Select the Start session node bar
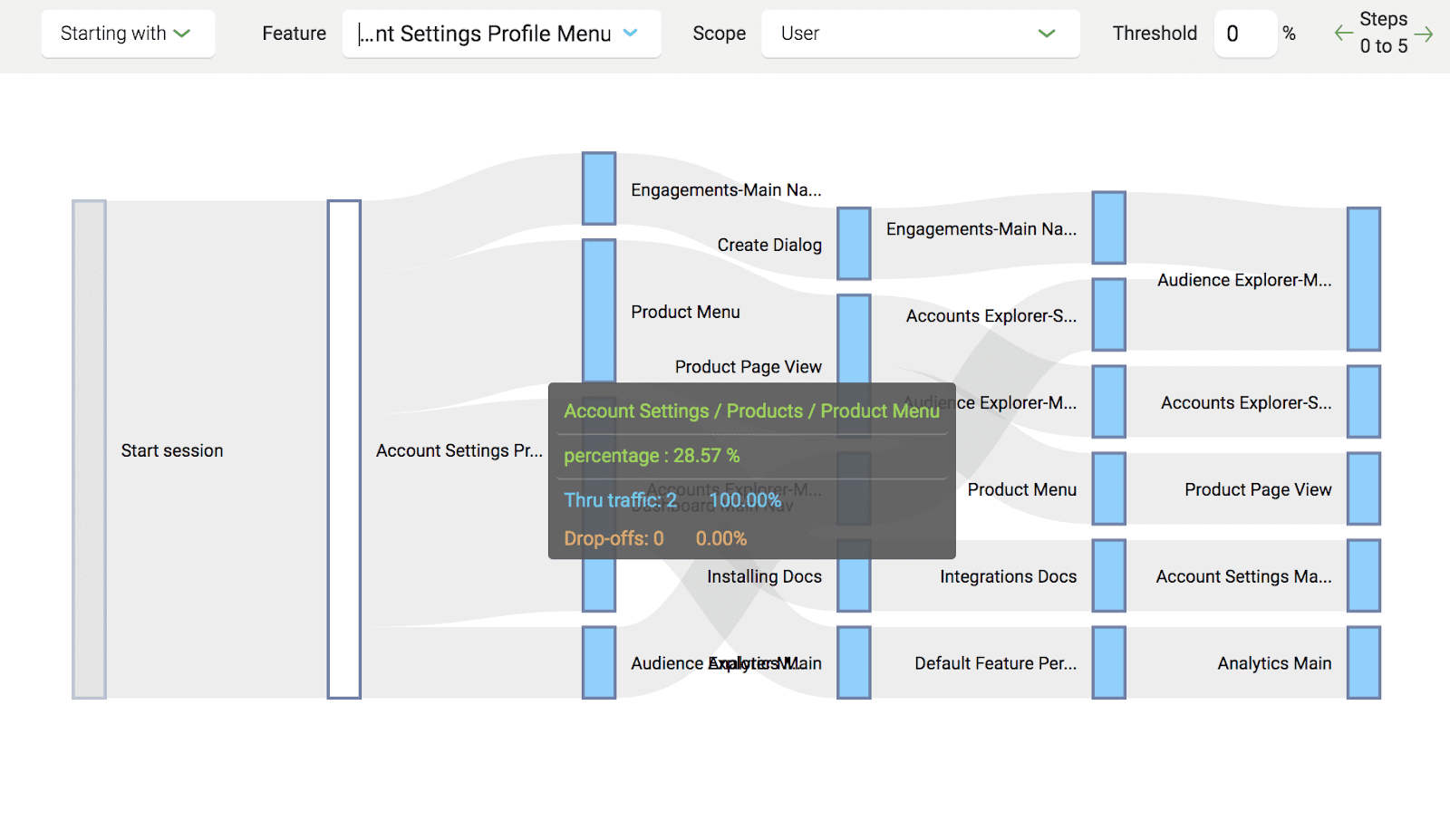The width and height of the screenshot is (1450, 840). tap(89, 449)
